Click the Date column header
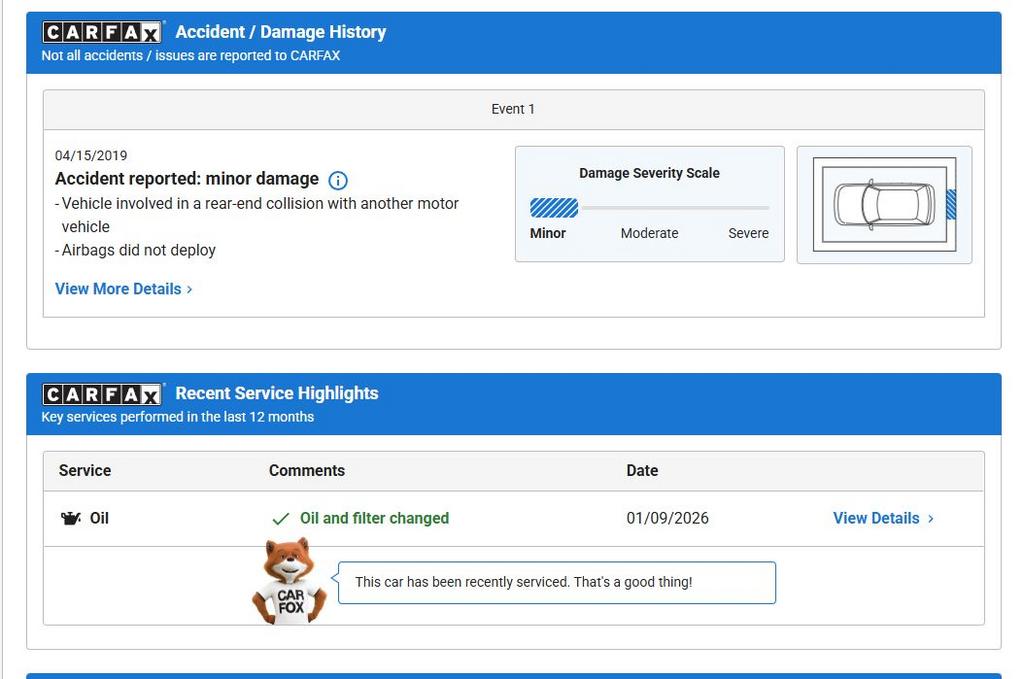Image resolution: width=1024 pixels, height=679 pixels. pyautogui.click(x=642, y=471)
